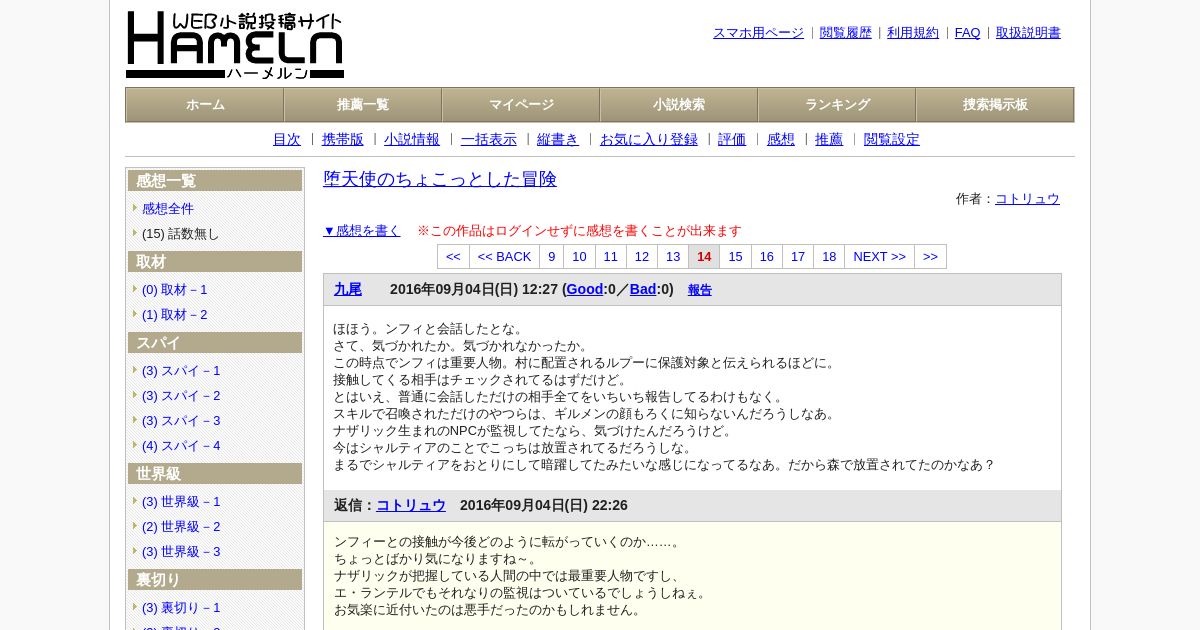1200x630 pixels.
Task: Open (3) 世界級－1 in the sidebar
Action: tap(181, 502)
